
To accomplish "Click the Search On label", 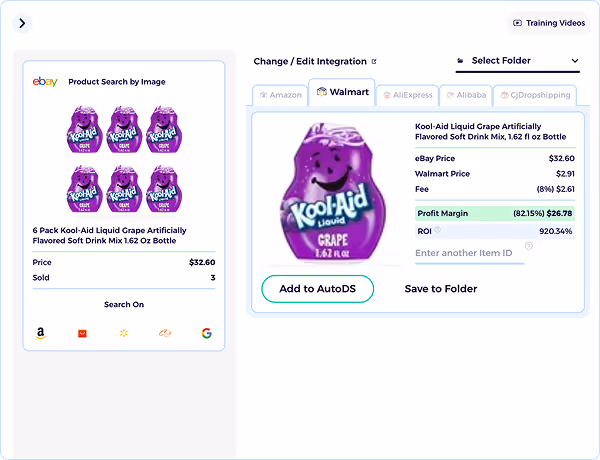I will click(x=124, y=305).
